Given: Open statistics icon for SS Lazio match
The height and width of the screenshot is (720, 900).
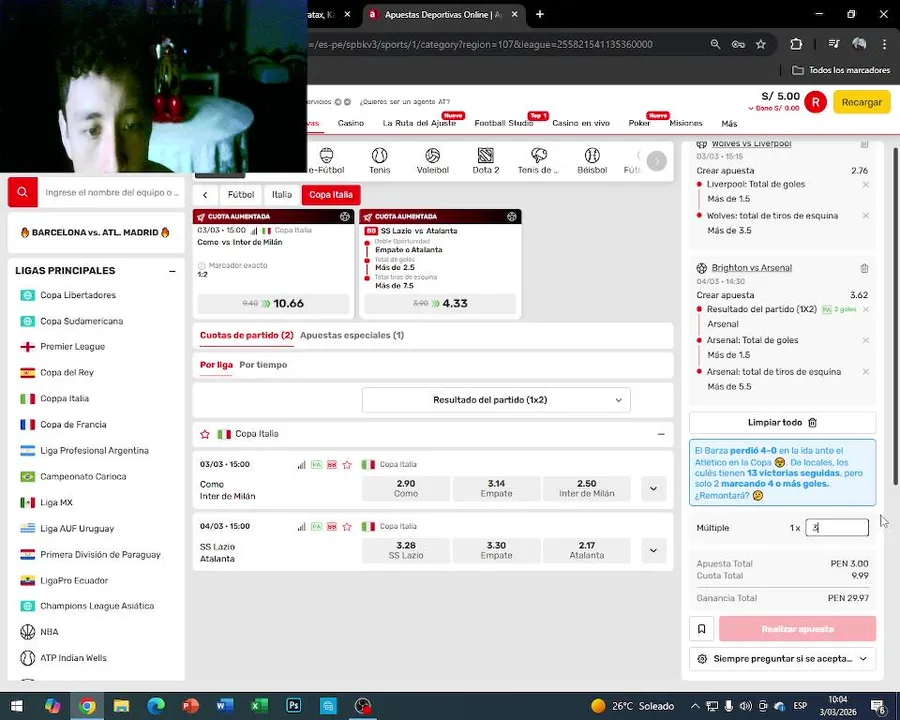Looking at the screenshot, I should (x=301, y=527).
